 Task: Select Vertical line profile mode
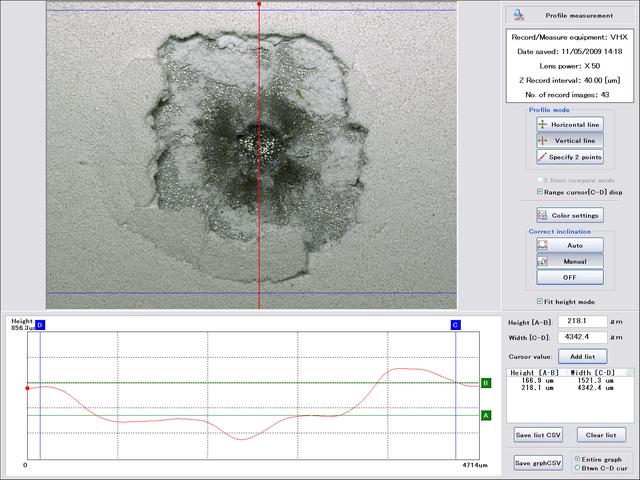[x=569, y=141]
